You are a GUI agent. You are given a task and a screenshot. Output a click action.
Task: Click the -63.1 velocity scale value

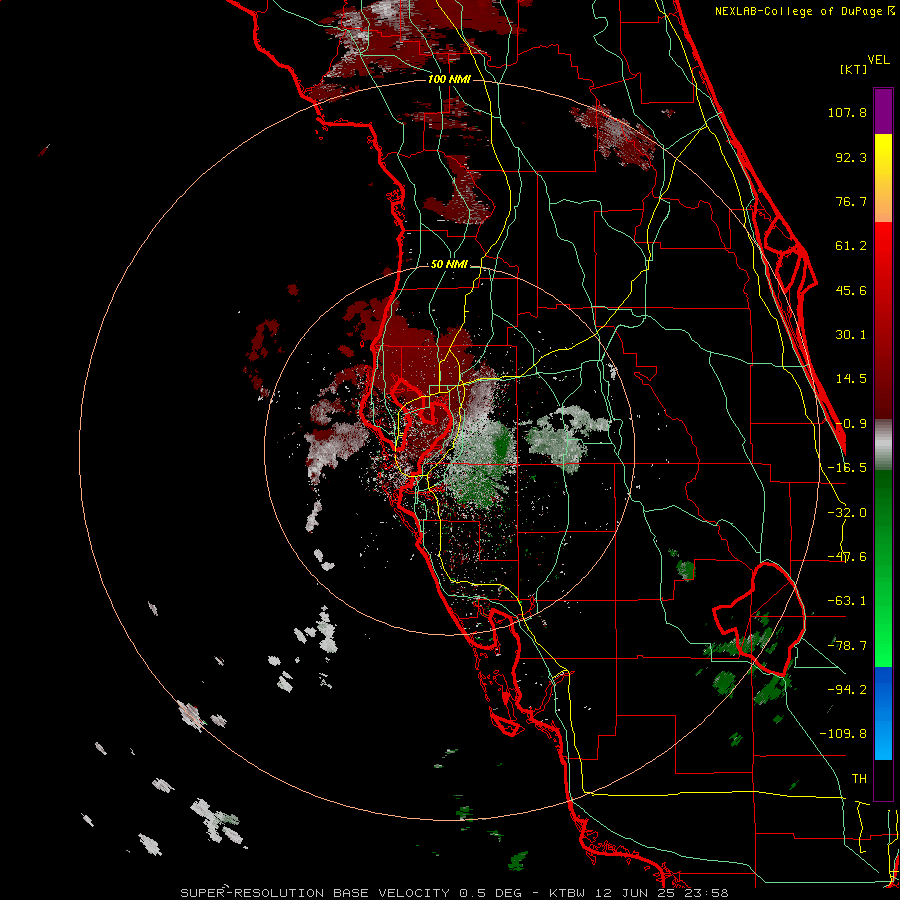847,601
